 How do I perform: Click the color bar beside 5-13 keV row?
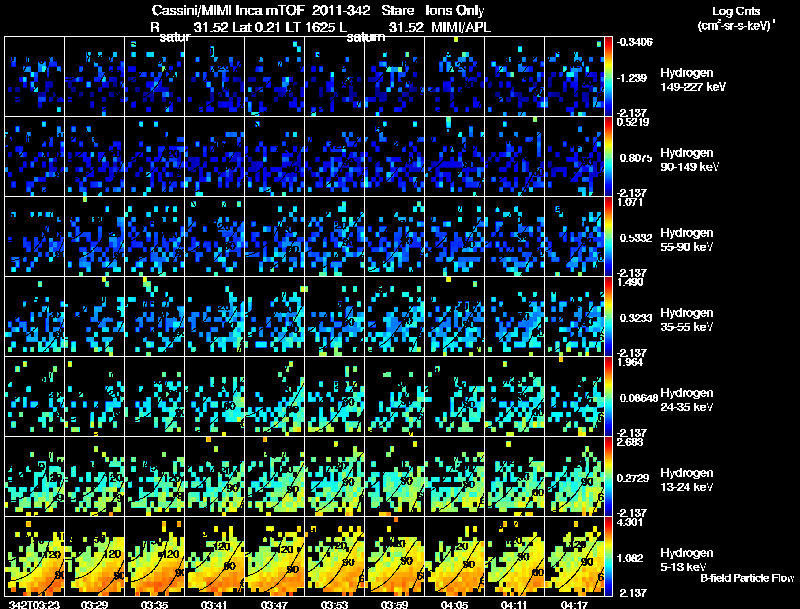(608, 556)
